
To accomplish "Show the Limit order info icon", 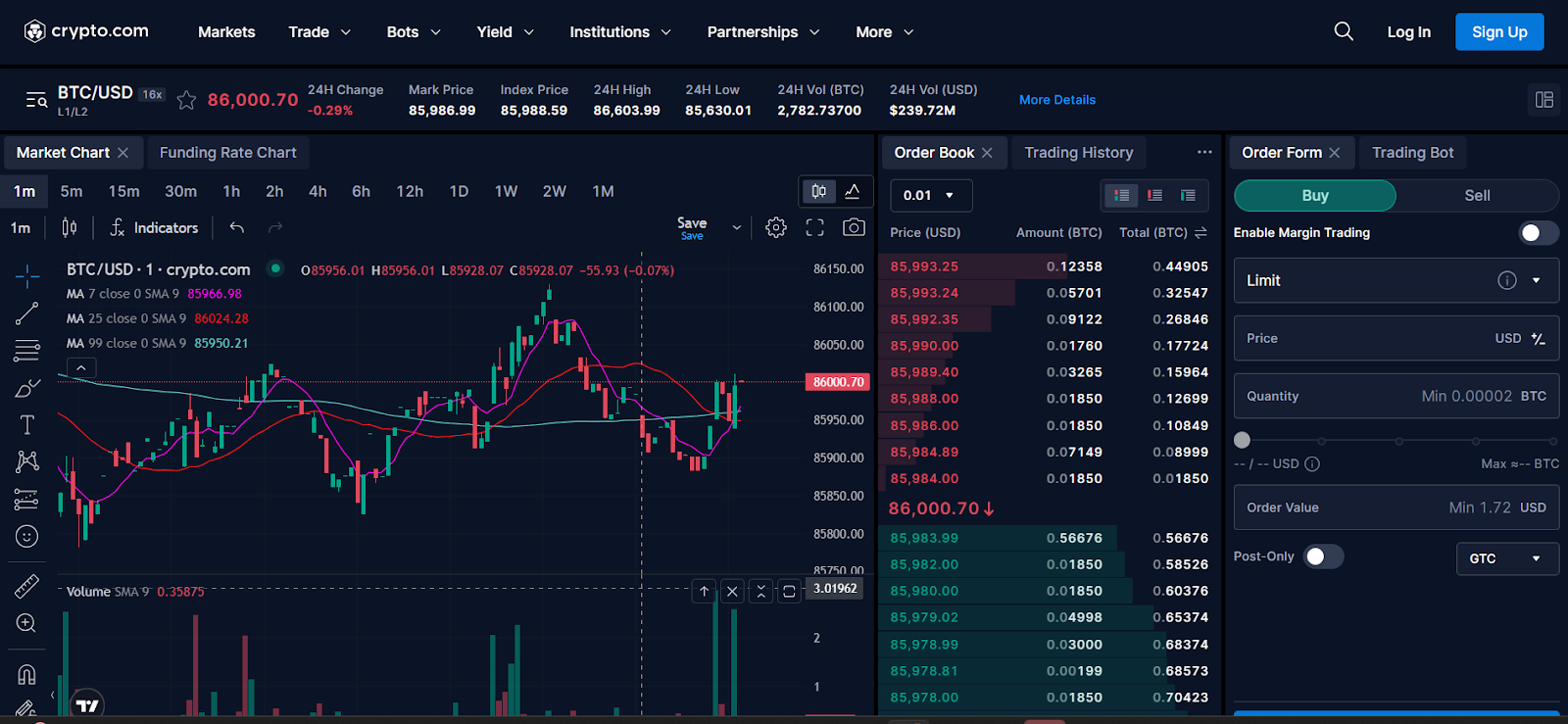I will point(1507,280).
